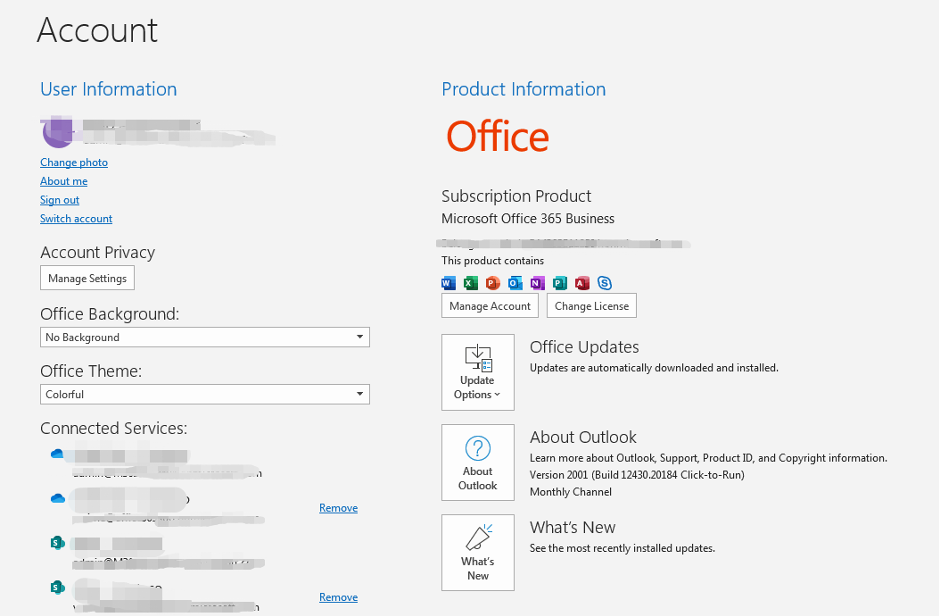939x616 pixels.
Task: Click the 'Updates are automatically downloaded and installed.' text
Action: tap(654, 368)
